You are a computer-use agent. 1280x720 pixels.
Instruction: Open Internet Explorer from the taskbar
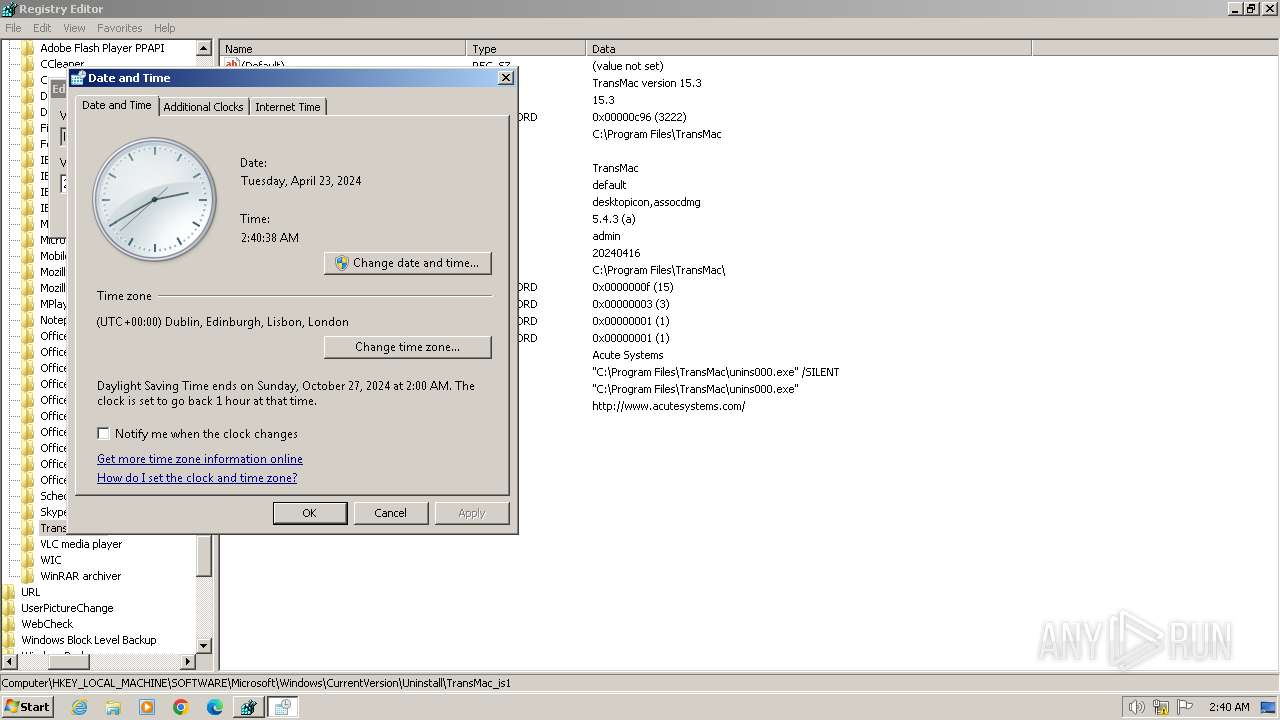pyautogui.click(x=80, y=707)
